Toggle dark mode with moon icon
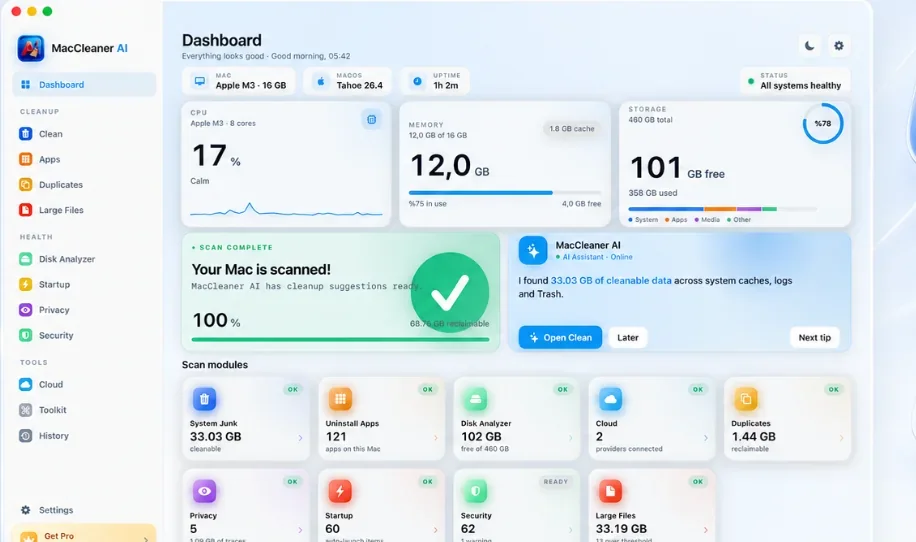Image resolution: width=916 pixels, height=542 pixels. (x=810, y=46)
